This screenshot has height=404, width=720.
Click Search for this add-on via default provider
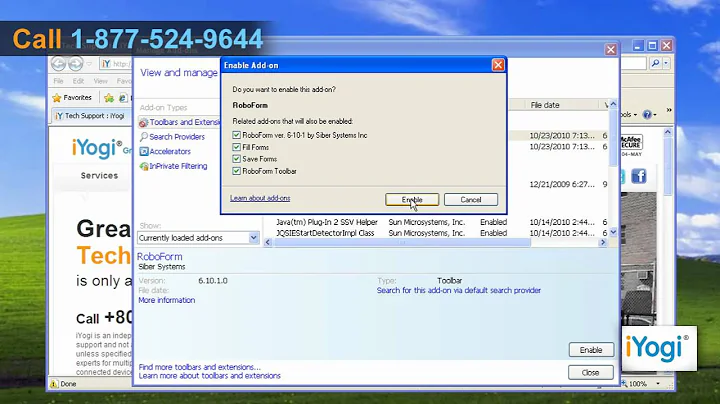(x=459, y=291)
